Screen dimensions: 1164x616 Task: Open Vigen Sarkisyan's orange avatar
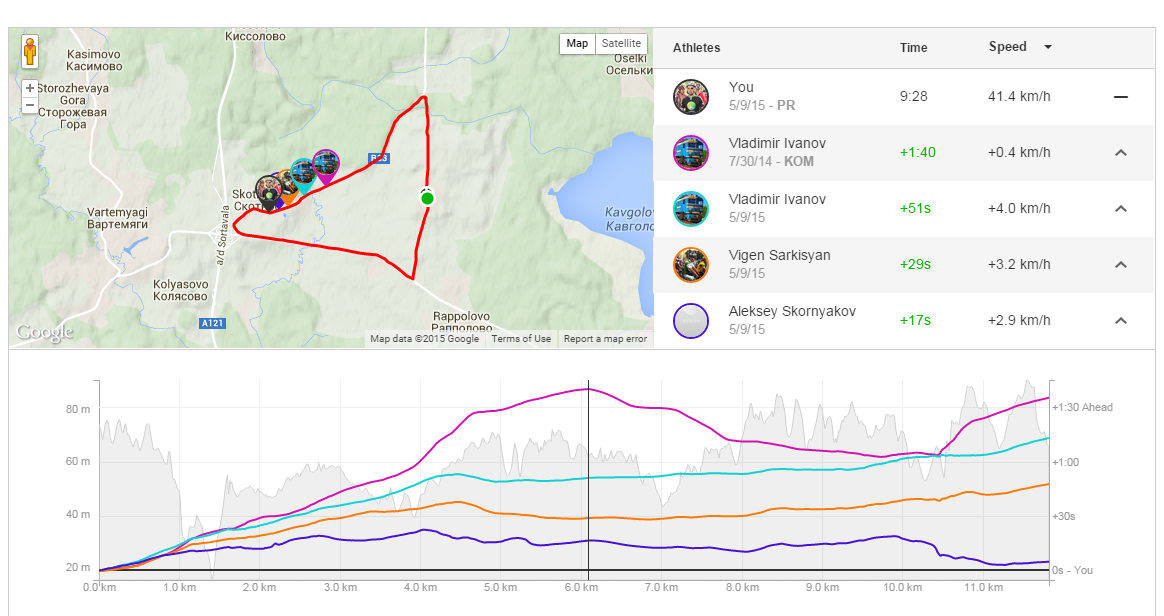691,264
